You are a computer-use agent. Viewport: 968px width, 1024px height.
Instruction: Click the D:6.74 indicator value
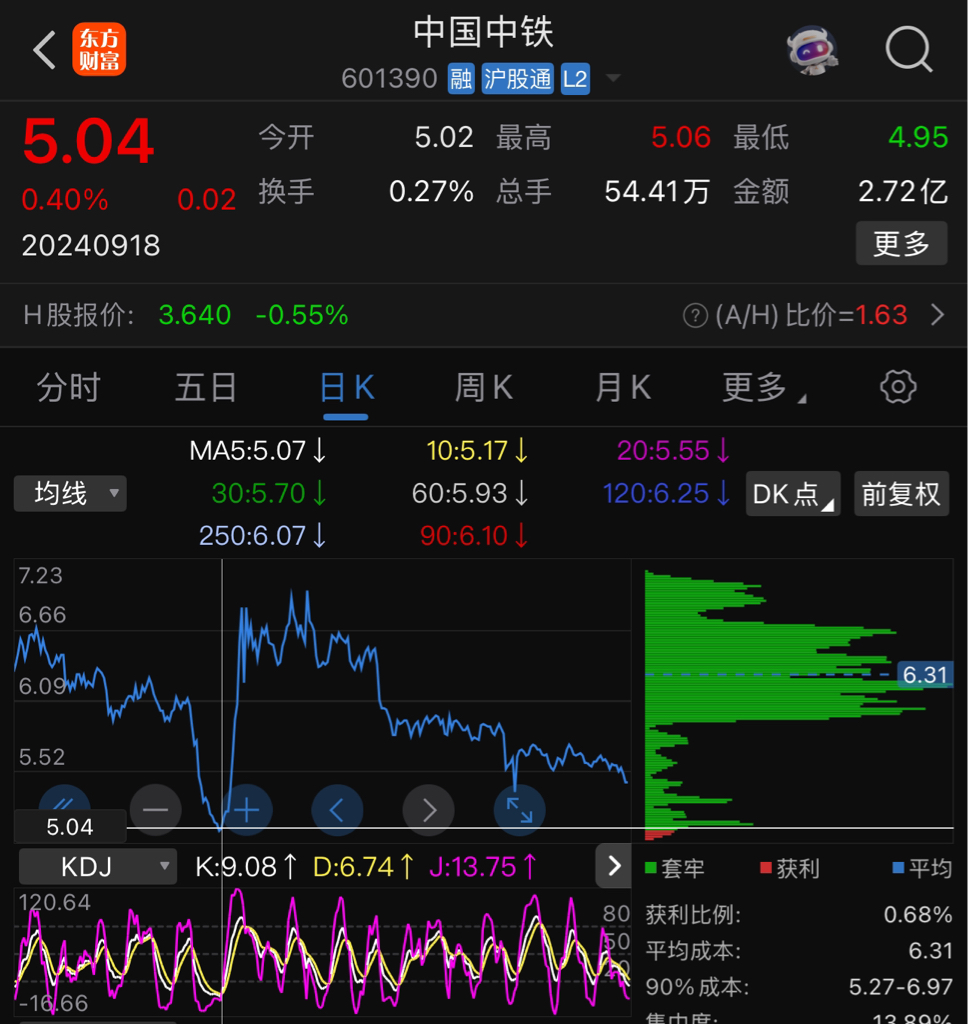[x=363, y=867]
